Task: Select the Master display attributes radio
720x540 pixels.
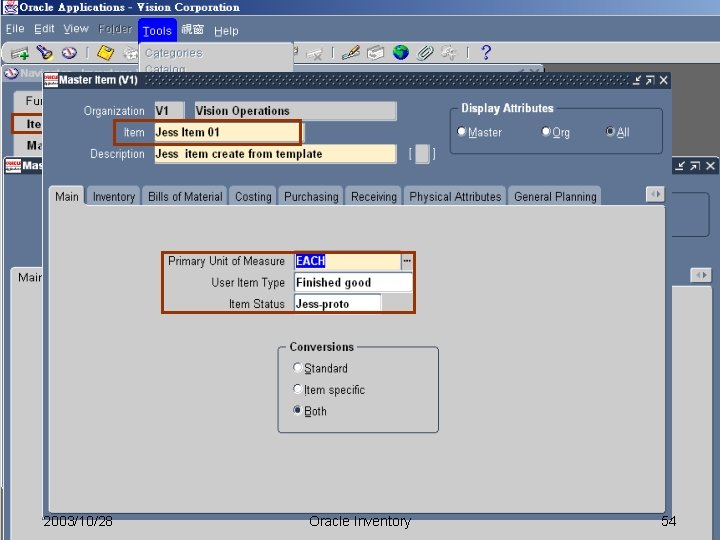Action: [x=461, y=132]
